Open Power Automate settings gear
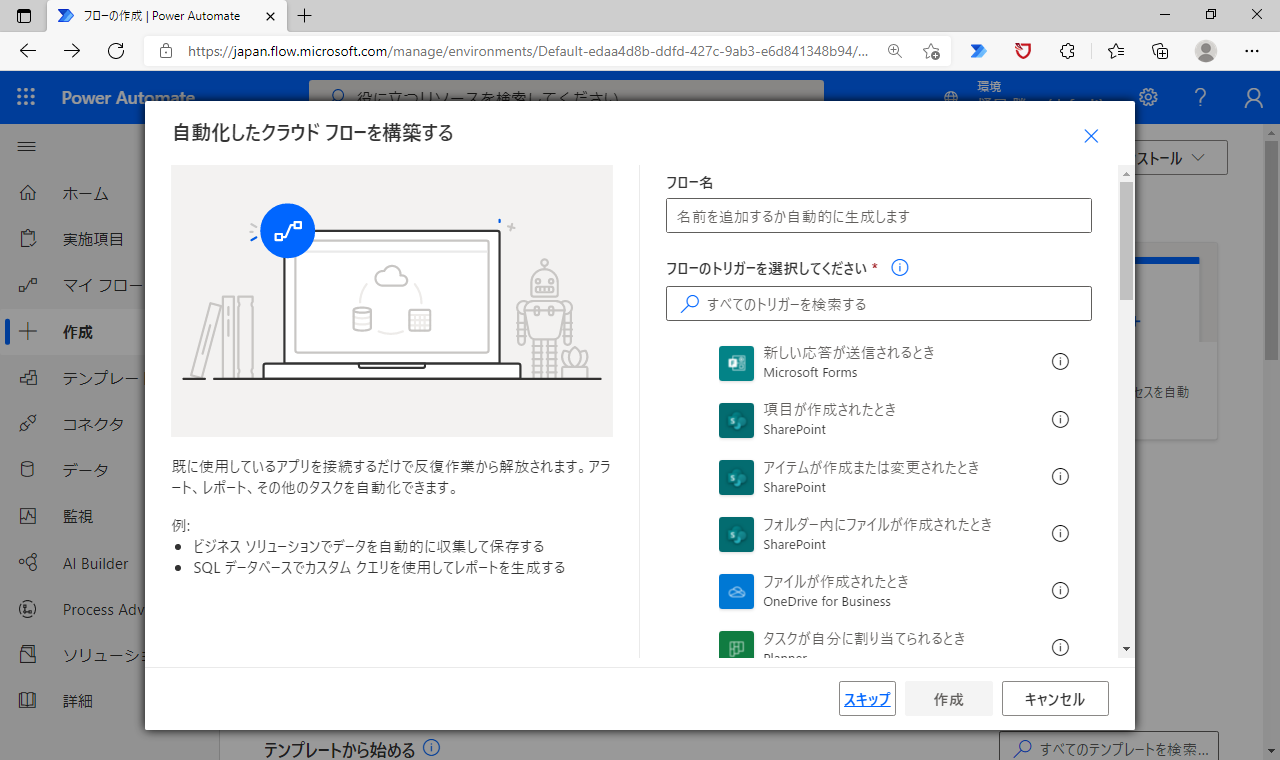The width and height of the screenshot is (1280, 760). [1148, 97]
